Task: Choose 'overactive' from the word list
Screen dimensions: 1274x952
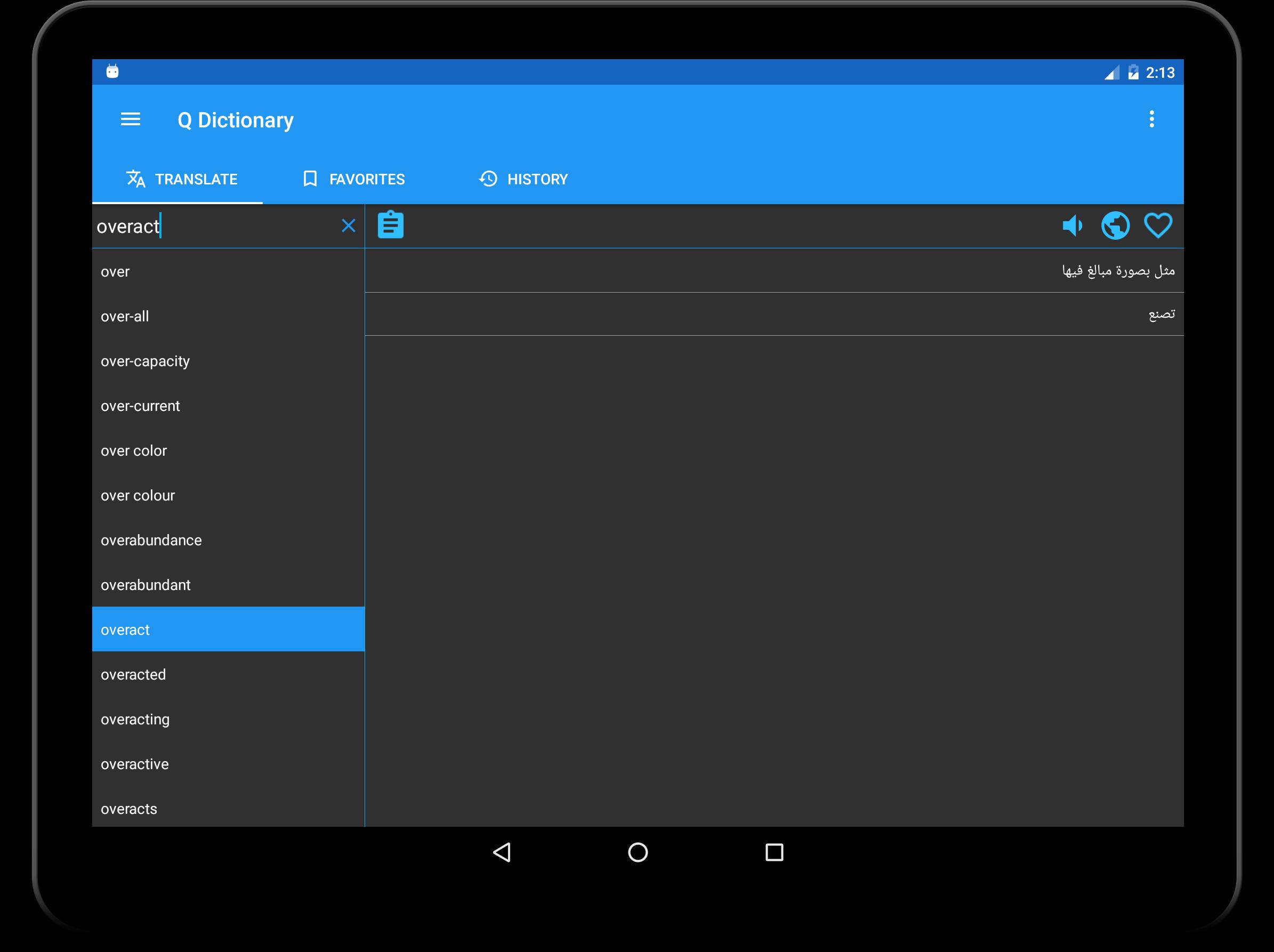Action: [x=228, y=764]
